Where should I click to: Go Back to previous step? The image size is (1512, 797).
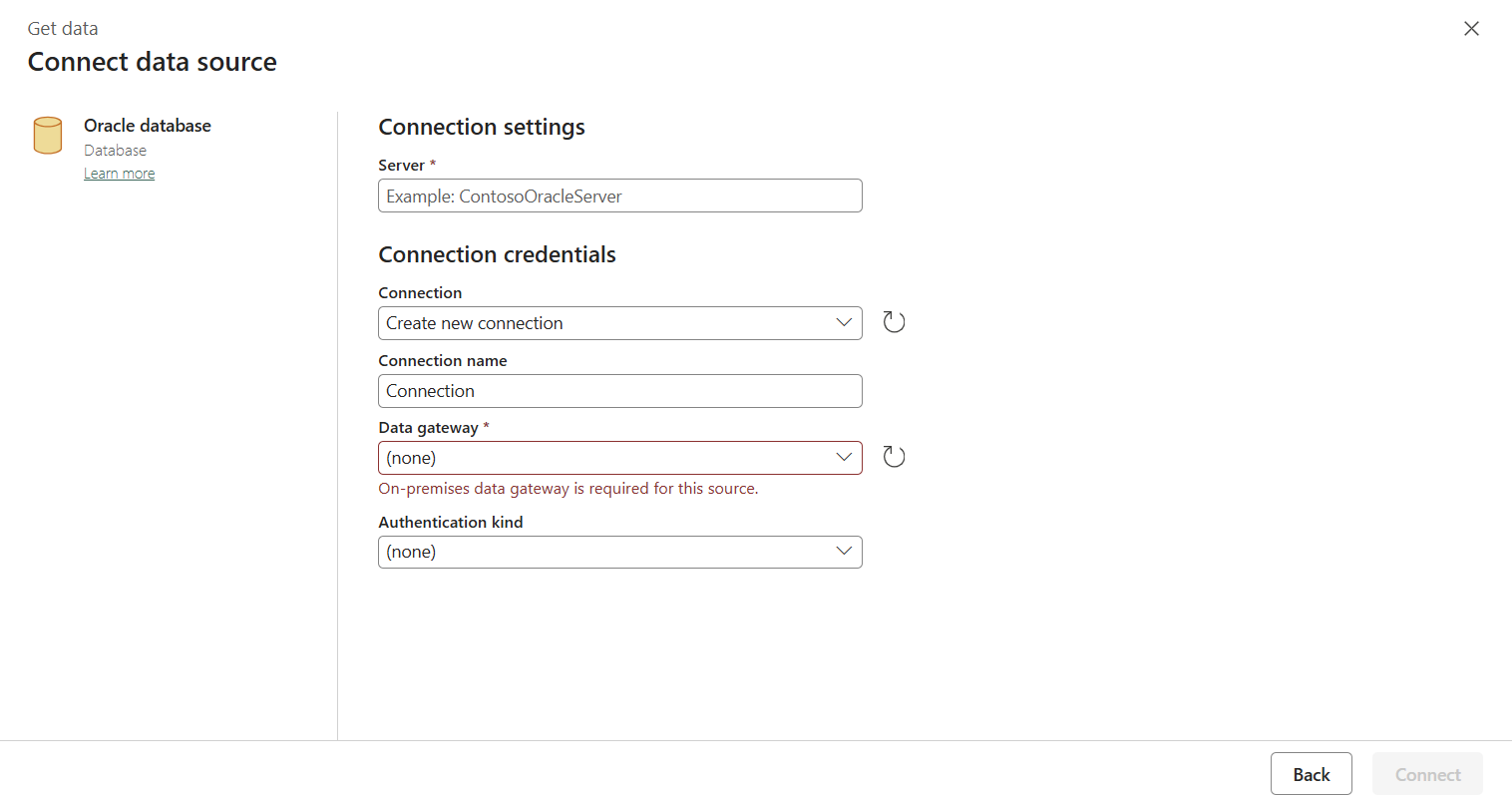1312,774
